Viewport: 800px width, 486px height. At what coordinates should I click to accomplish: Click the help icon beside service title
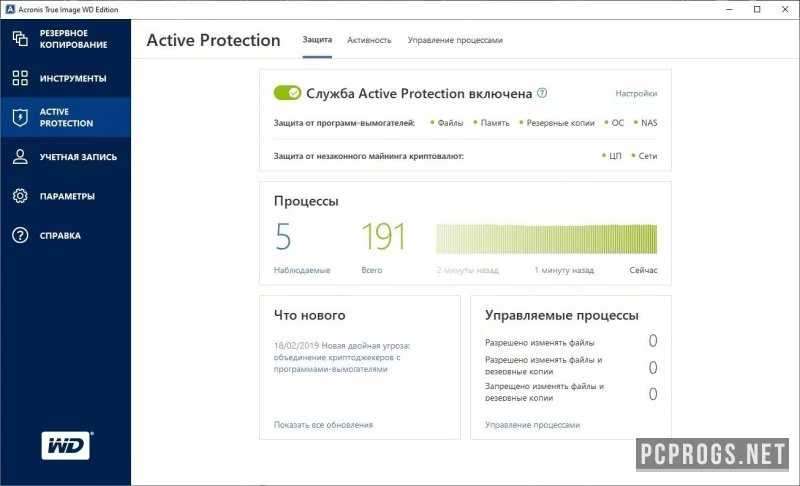point(542,93)
